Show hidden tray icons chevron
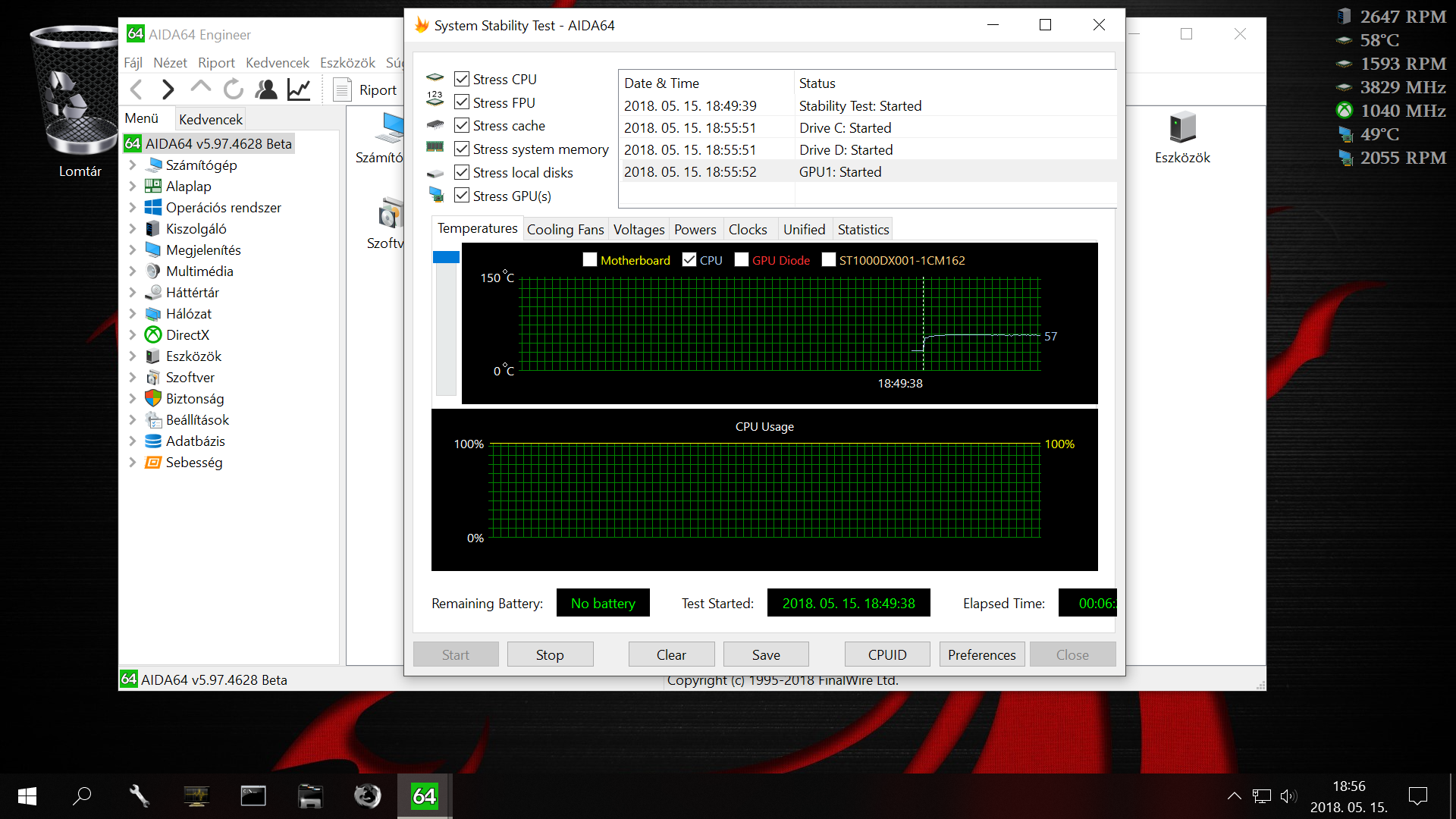 pos(1235,796)
